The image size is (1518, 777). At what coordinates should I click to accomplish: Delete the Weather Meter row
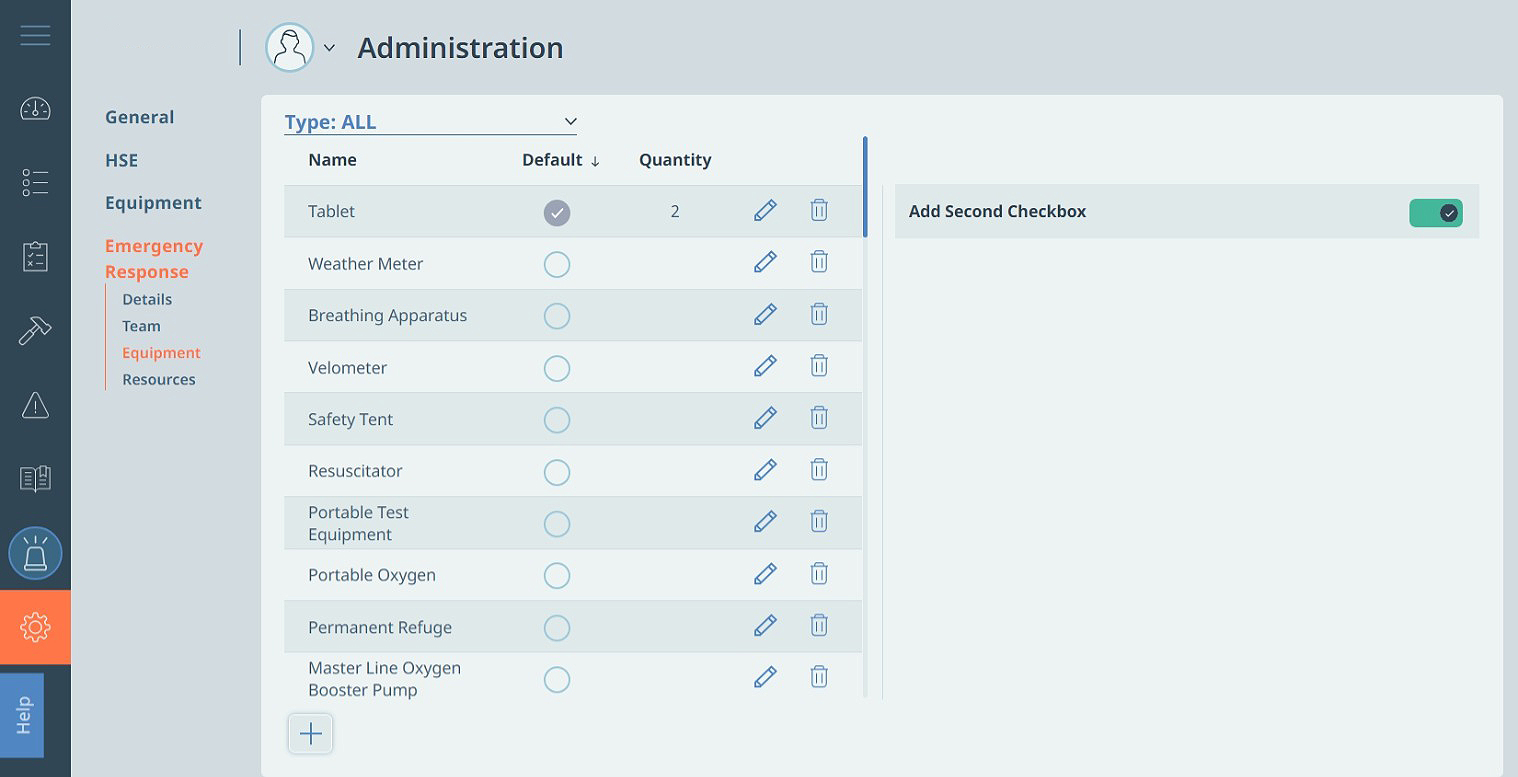(819, 262)
